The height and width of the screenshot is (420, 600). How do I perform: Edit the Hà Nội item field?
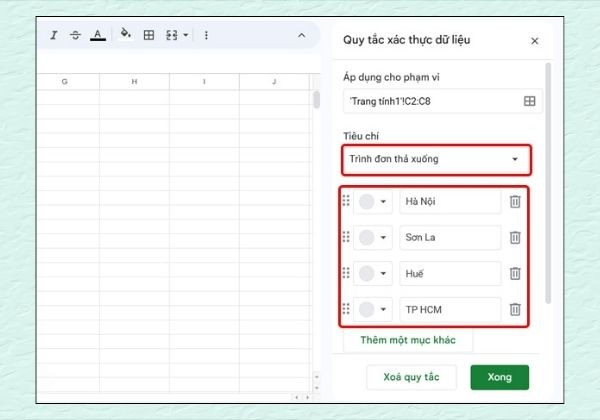(x=450, y=202)
